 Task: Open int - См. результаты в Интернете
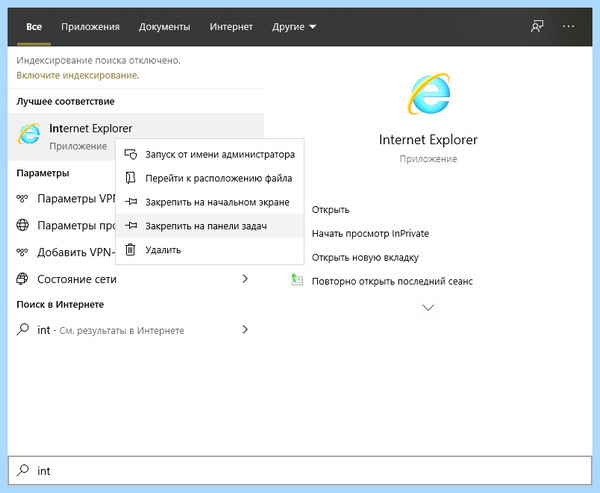pyautogui.click(x=136, y=329)
